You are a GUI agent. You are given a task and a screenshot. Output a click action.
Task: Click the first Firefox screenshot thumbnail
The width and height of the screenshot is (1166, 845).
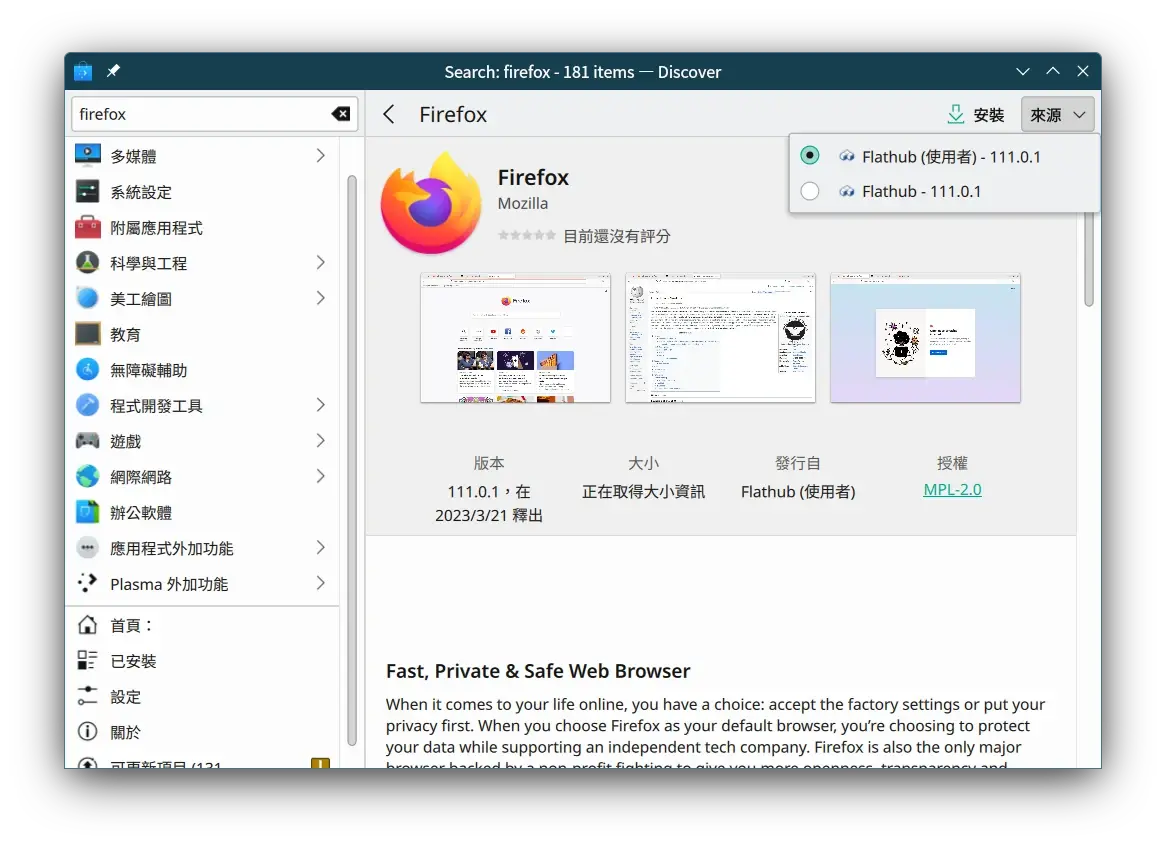(x=515, y=337)
